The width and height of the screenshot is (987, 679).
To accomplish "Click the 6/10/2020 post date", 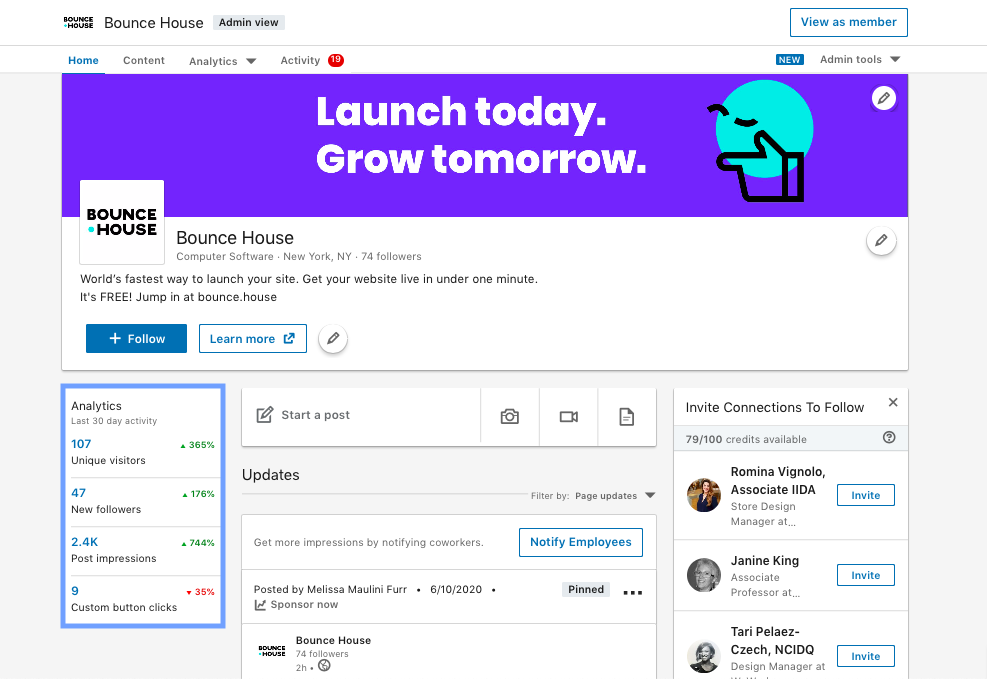I will 456,590.
